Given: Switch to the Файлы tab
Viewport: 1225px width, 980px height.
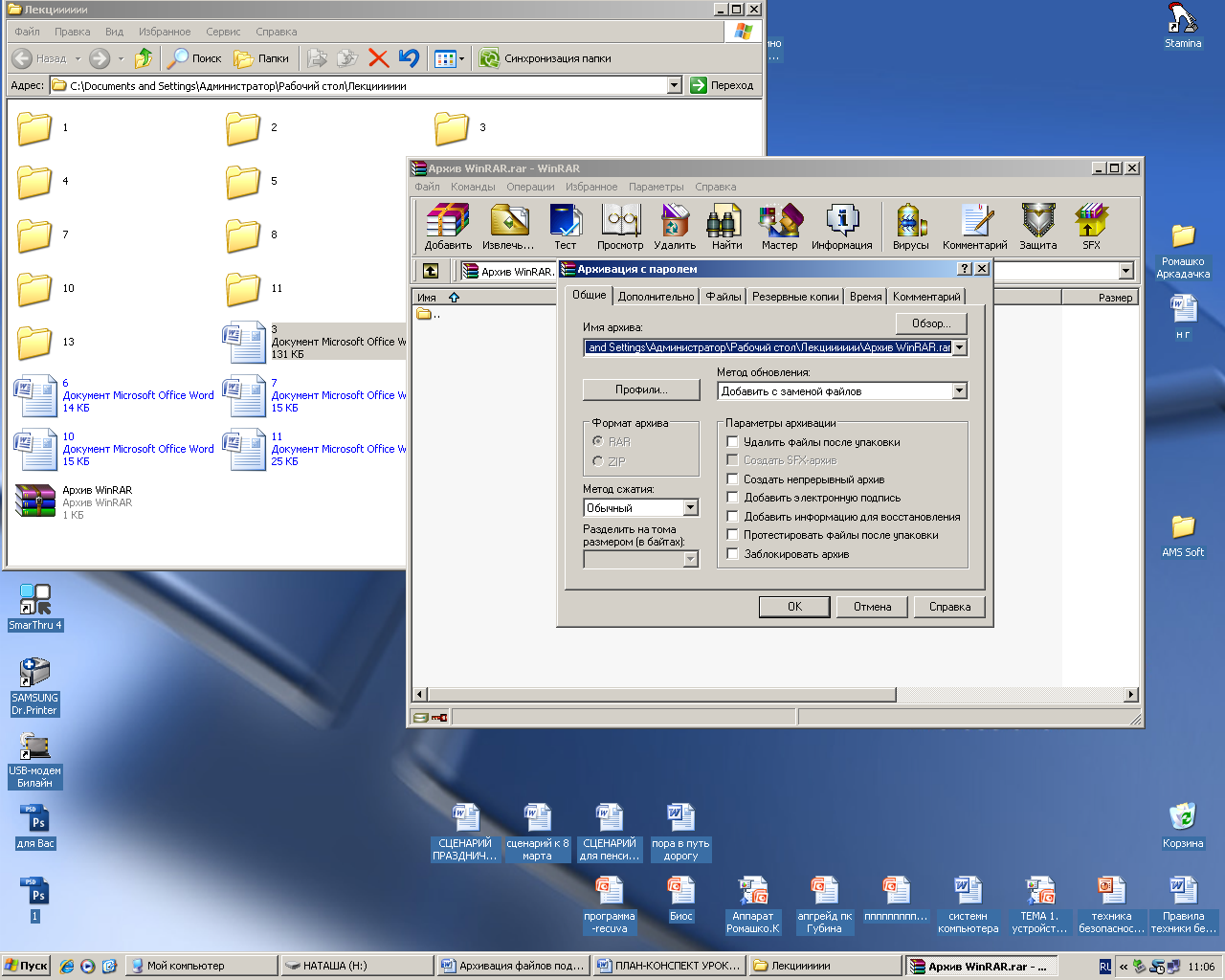Looking at the screenshot, I should [724, 297].
